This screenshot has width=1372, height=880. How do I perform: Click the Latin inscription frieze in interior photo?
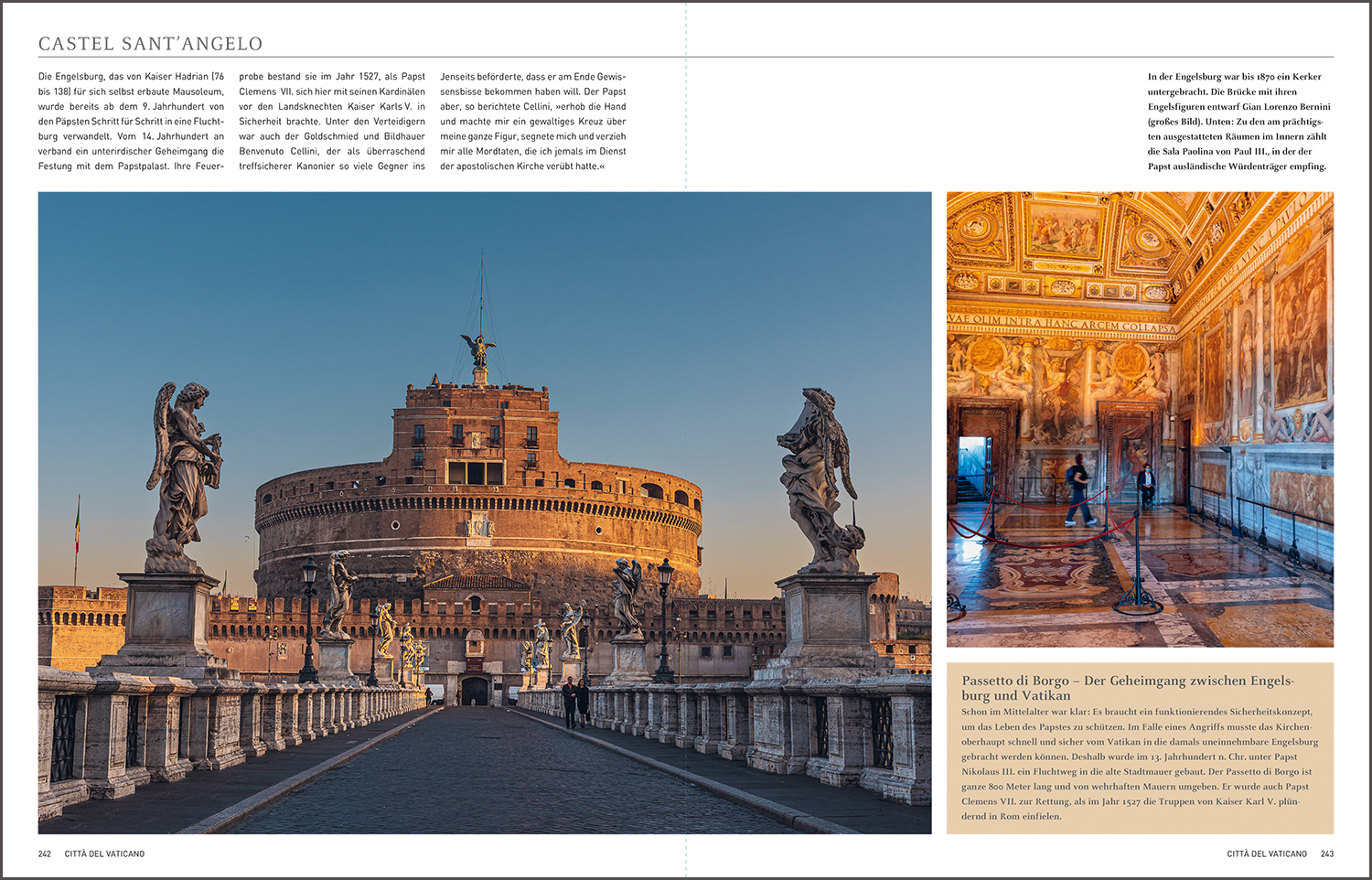[x=1062, y=321]
